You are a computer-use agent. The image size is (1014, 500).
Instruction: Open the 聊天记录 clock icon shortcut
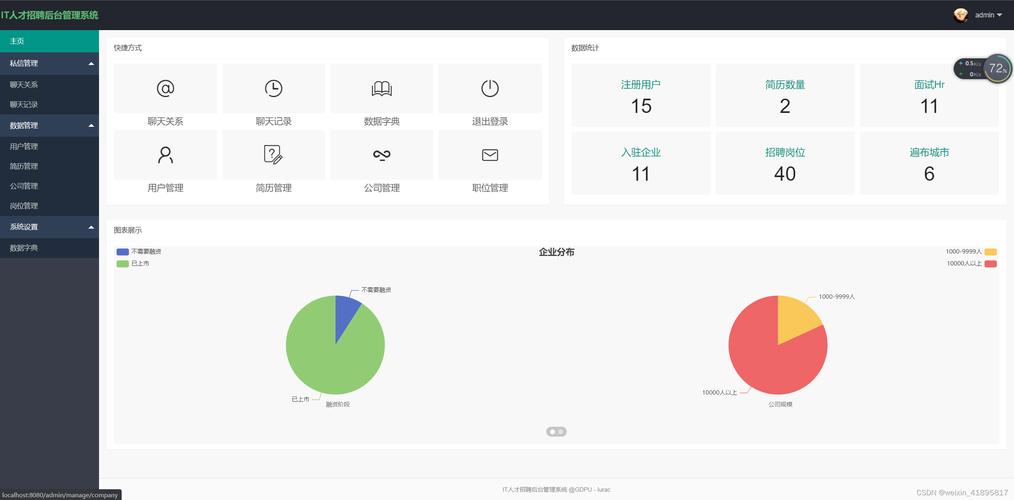[274, 89]
